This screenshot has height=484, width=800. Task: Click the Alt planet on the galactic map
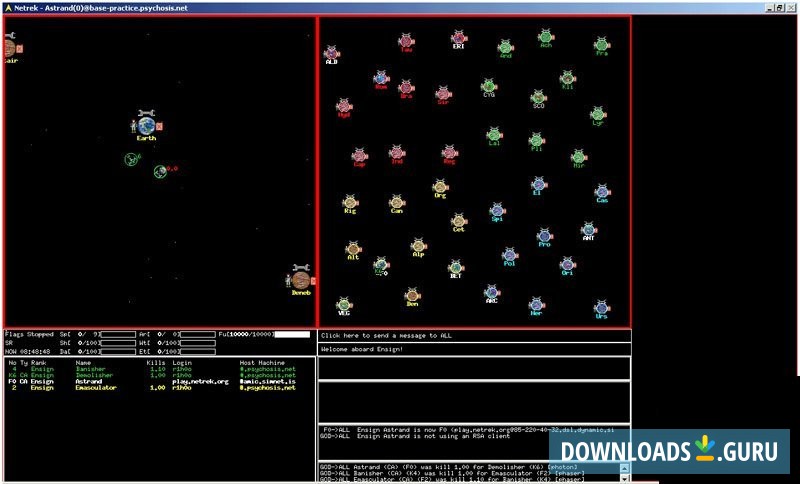tap(353, 249)
